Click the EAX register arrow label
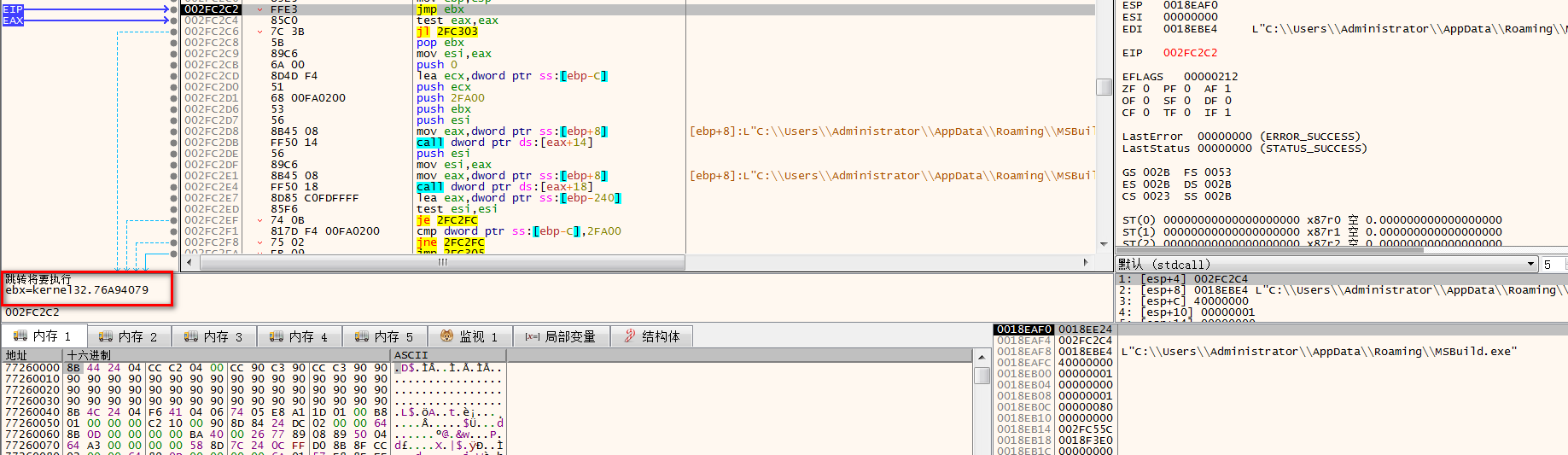 (x=13, y=20)
